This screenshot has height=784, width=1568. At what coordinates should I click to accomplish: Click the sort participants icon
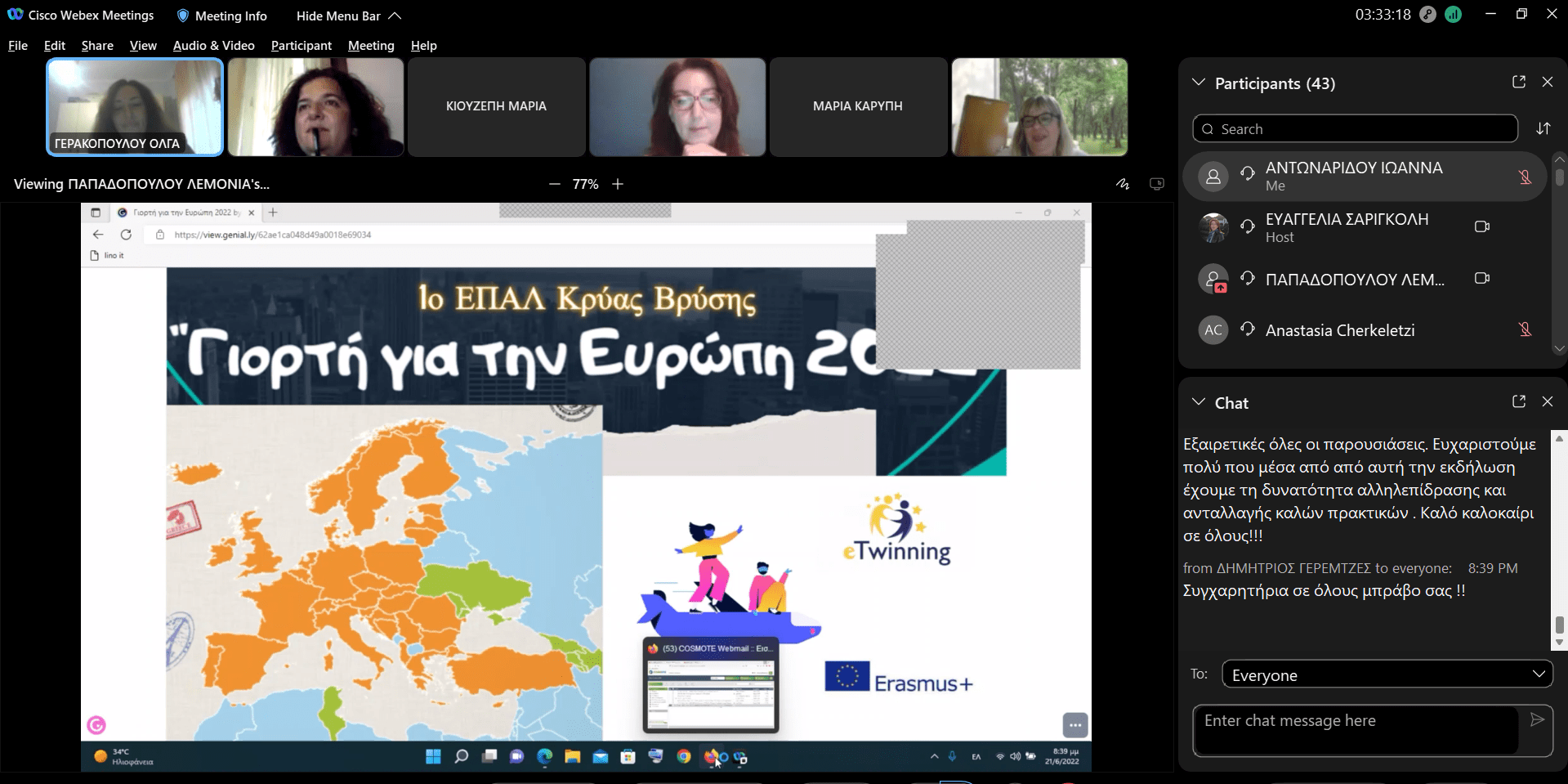[1543, 129]
